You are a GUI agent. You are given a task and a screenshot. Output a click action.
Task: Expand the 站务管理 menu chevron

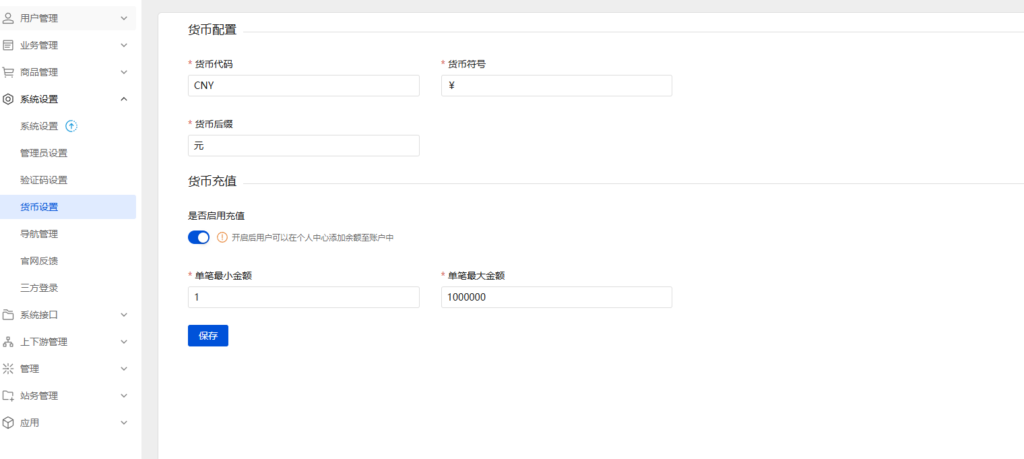click(x=124, y=396)
